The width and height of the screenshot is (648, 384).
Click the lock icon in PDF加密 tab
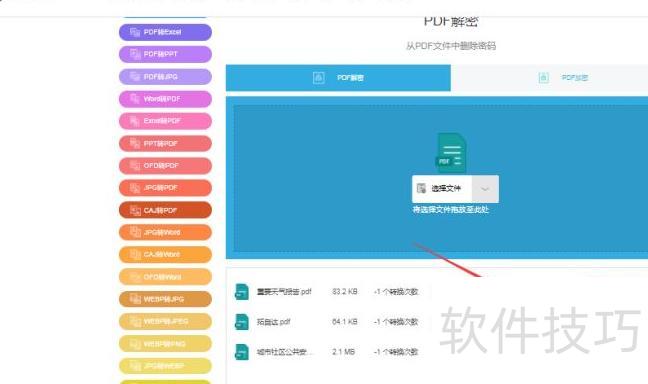[x=544, y=78]
